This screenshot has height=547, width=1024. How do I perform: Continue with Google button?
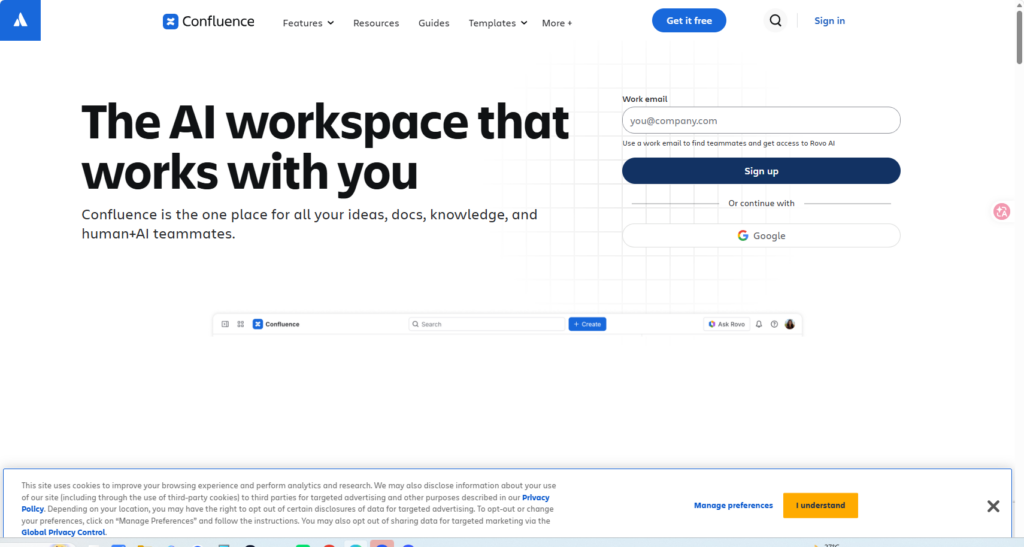click(x=761, y=236)
